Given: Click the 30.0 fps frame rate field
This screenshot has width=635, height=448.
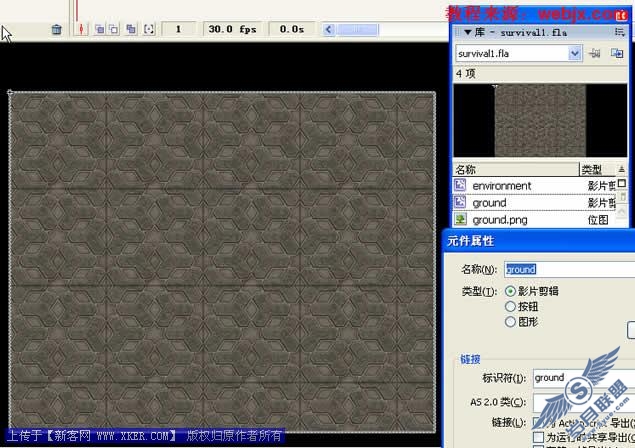Looking at the screenshot, I should tap(232, 29).
